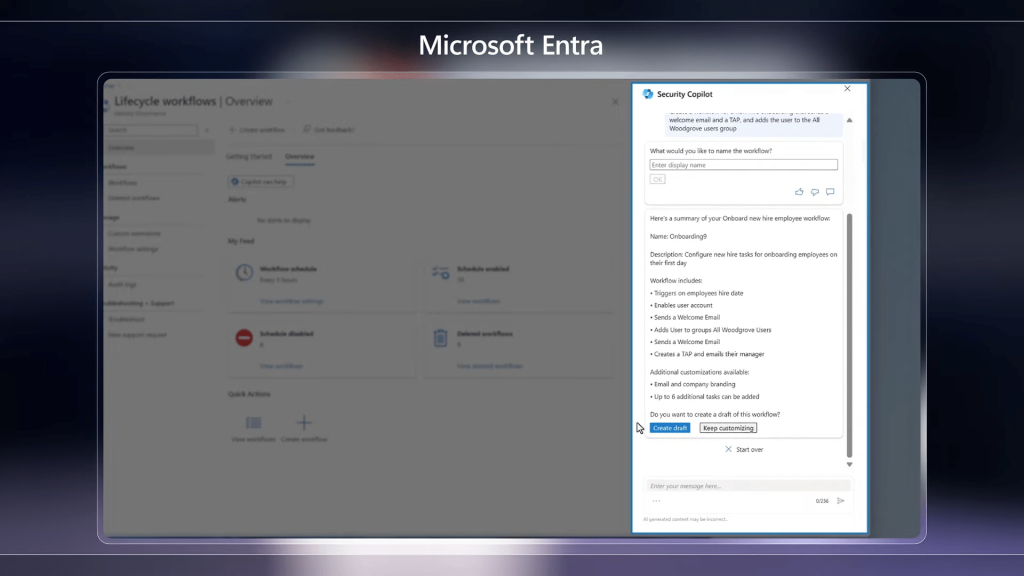
Task: Send the message with the arrow icon
Action: click(841, 500)
